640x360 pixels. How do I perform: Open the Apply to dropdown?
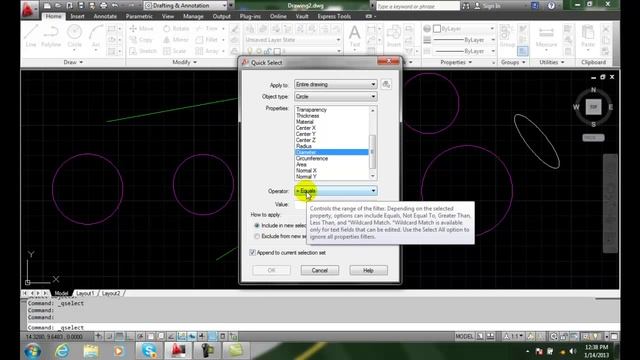point(336,84)
